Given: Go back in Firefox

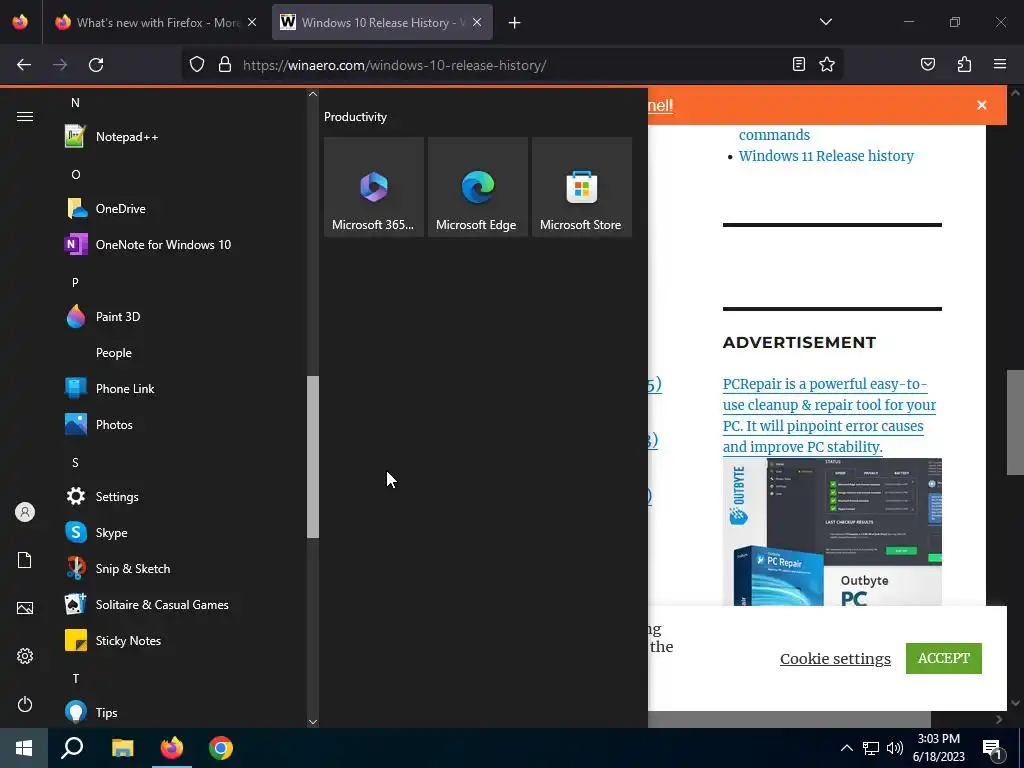Looking at the screenshot, I should (24, 65).
